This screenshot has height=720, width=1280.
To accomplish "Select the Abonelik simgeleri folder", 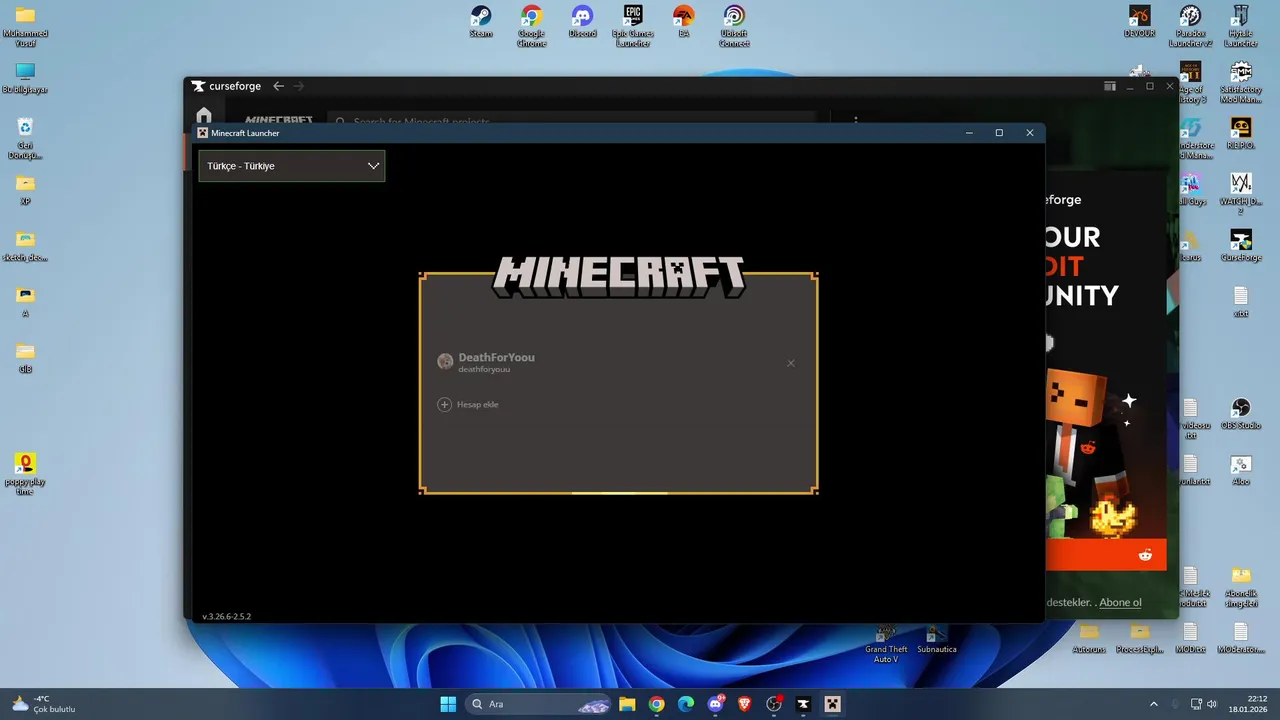I will click(x=1241, y=585).
